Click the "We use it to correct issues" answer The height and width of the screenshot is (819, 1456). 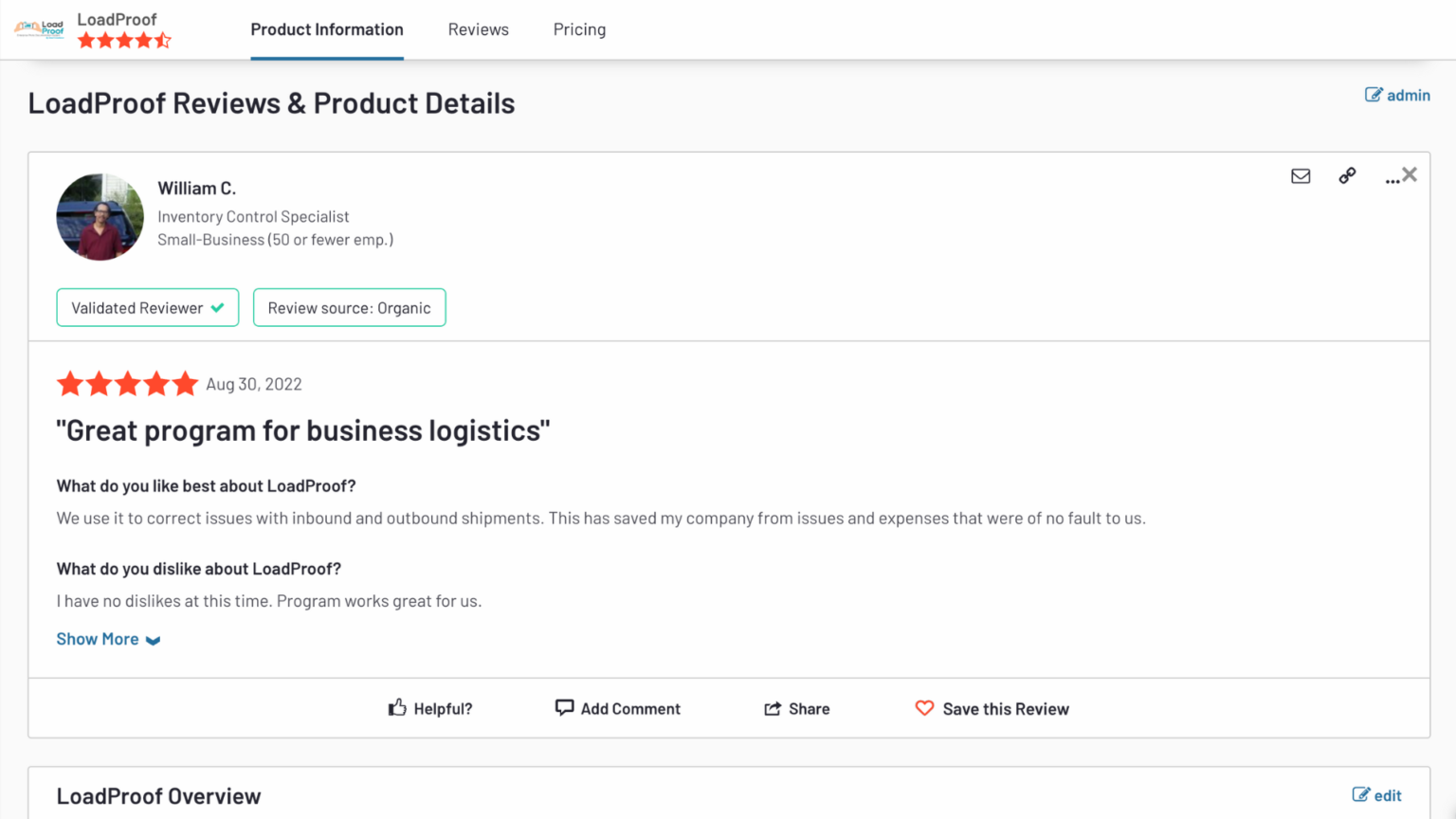pyautogui.click(x=601, y=519)
